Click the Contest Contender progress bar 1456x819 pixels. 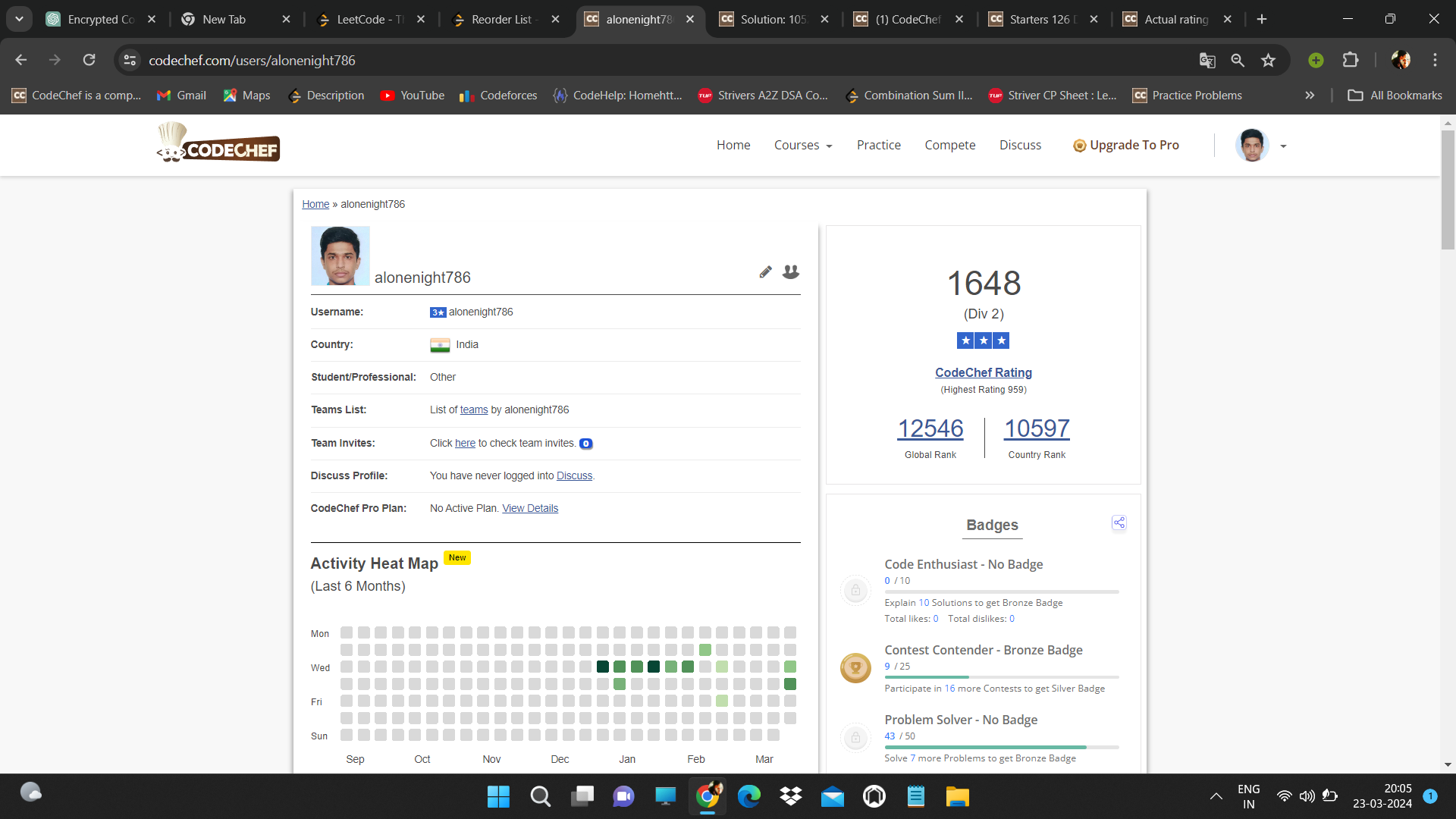(1001, 676)
